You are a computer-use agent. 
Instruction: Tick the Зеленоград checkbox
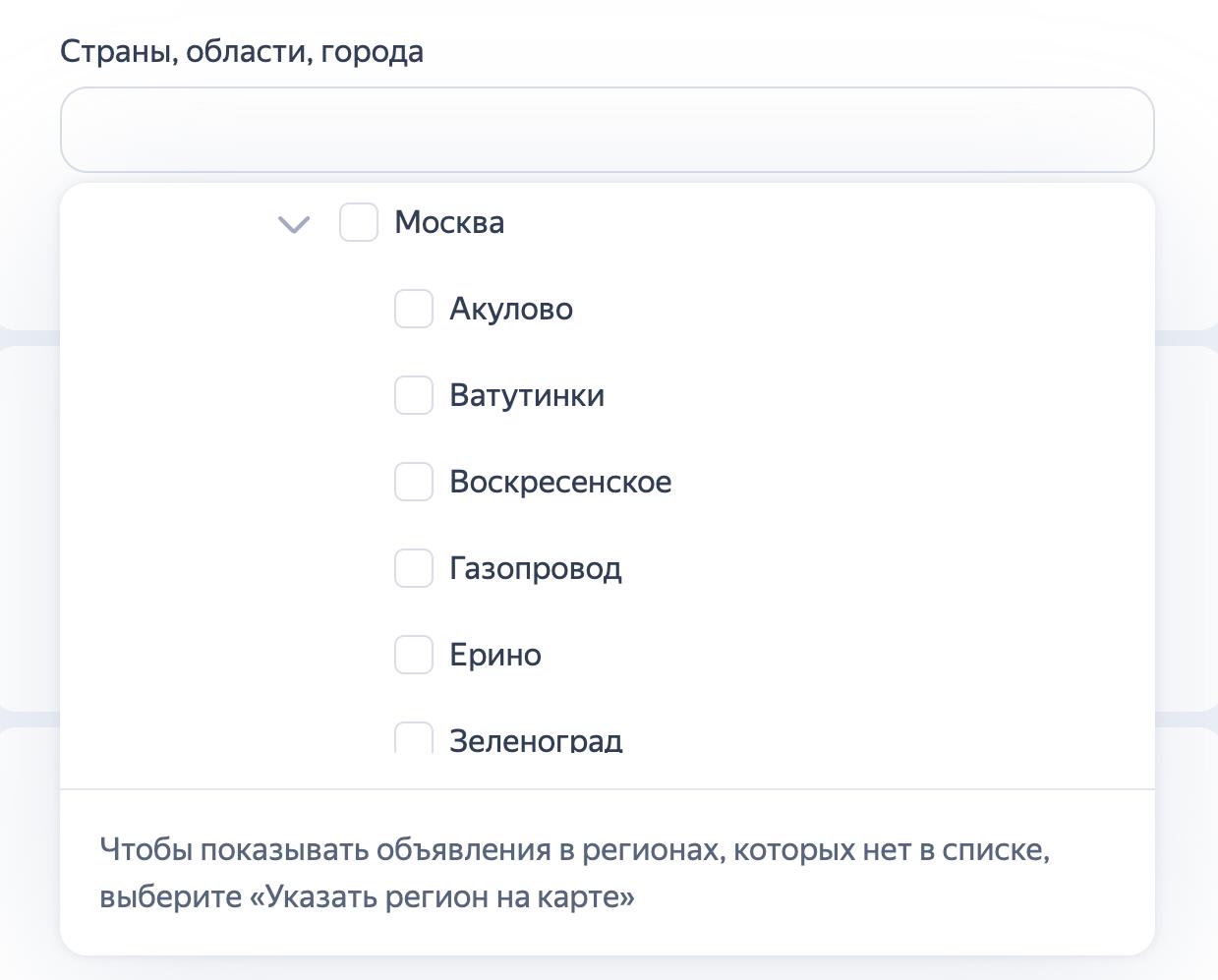[x=414, y=737]
